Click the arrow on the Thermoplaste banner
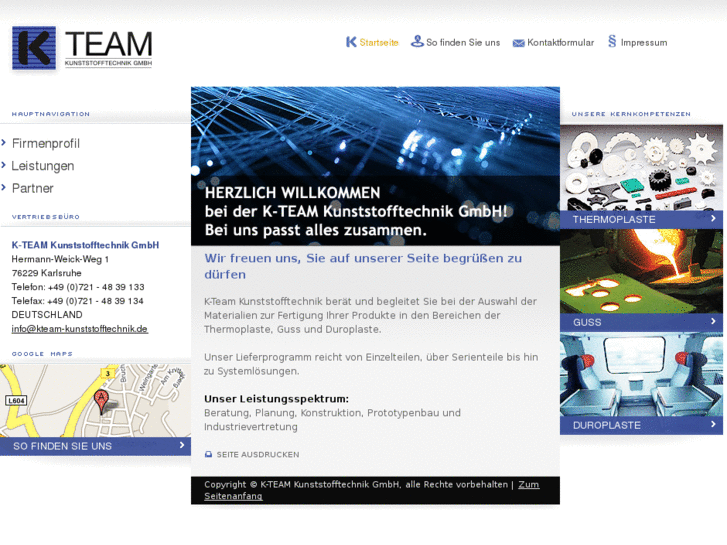The image size is (727, 545). coord(713,218)
